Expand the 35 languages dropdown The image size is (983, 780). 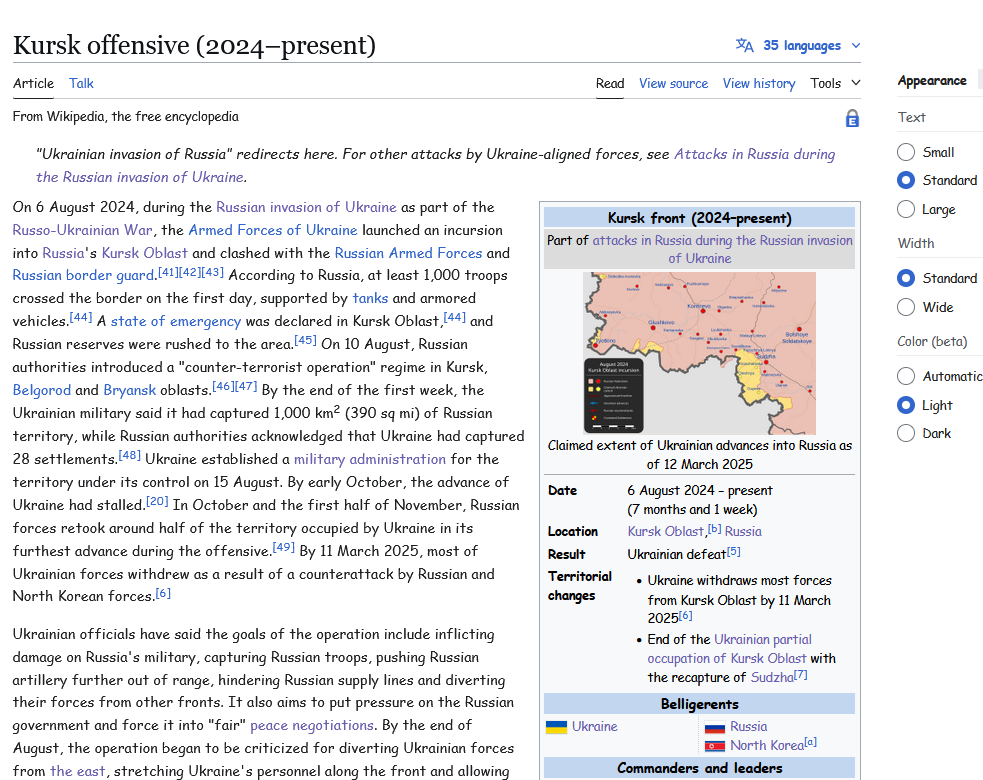798,45
